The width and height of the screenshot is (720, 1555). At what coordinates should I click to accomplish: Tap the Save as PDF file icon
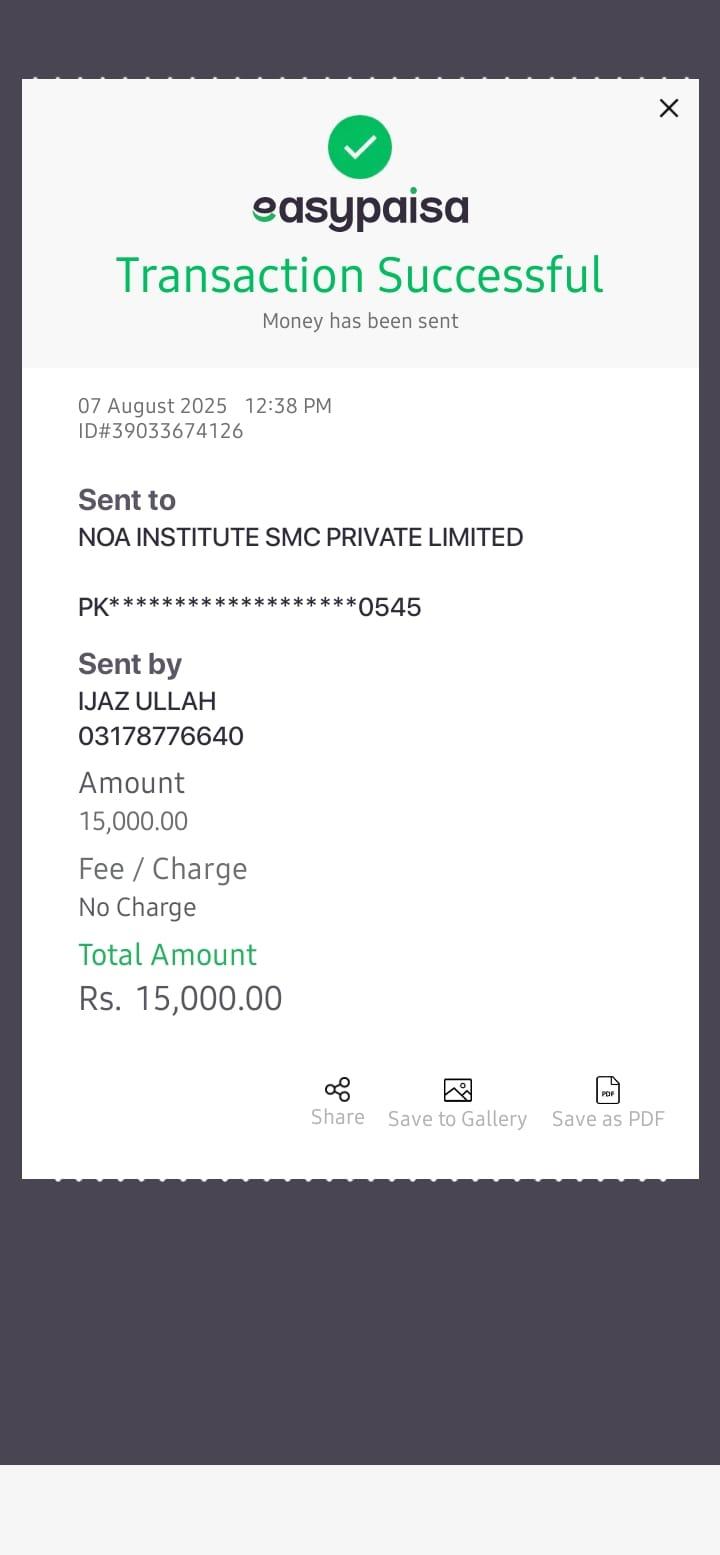coord(608,1089)
